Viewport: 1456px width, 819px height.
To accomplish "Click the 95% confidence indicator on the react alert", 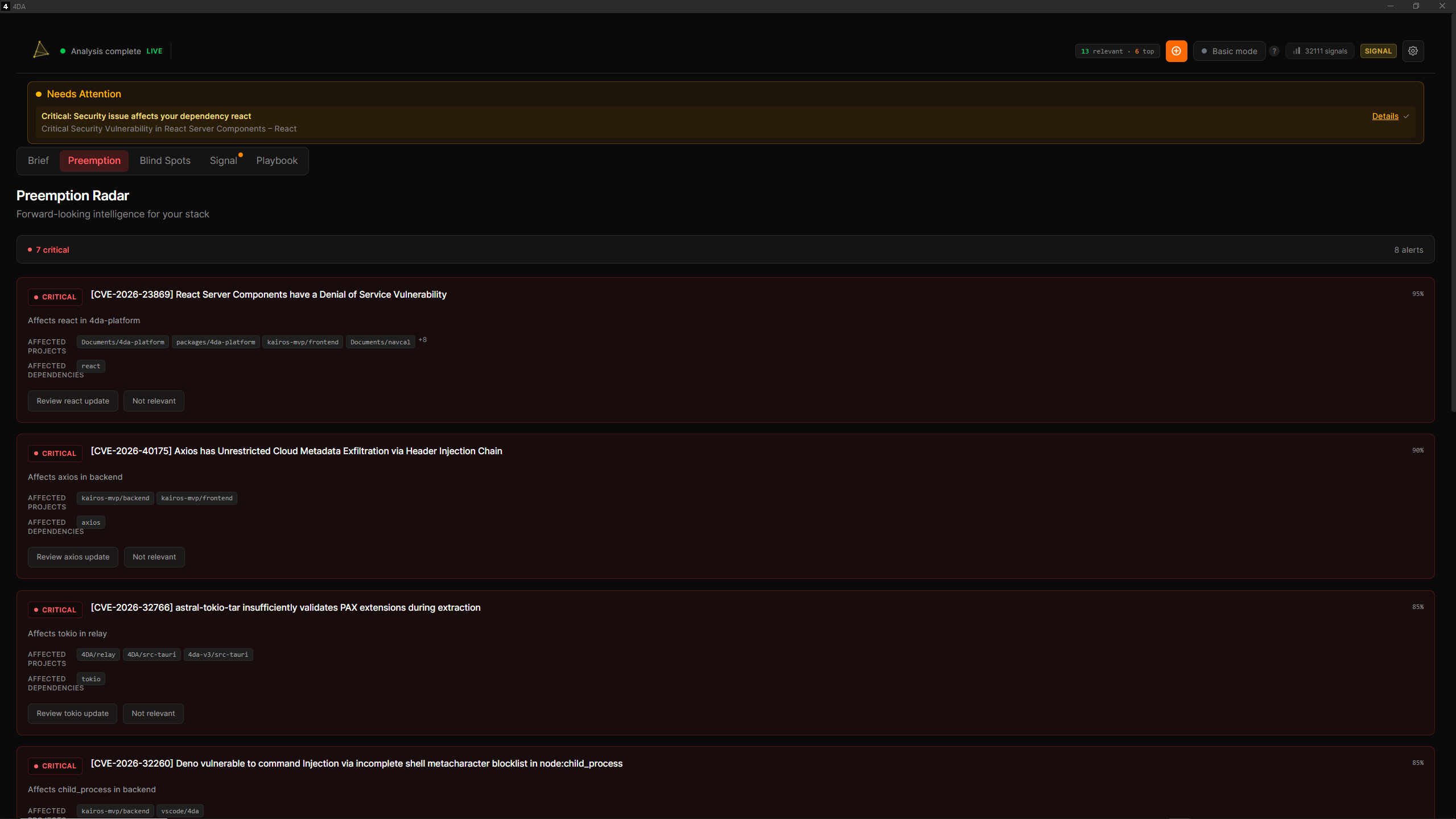I will click(1417, 294).
